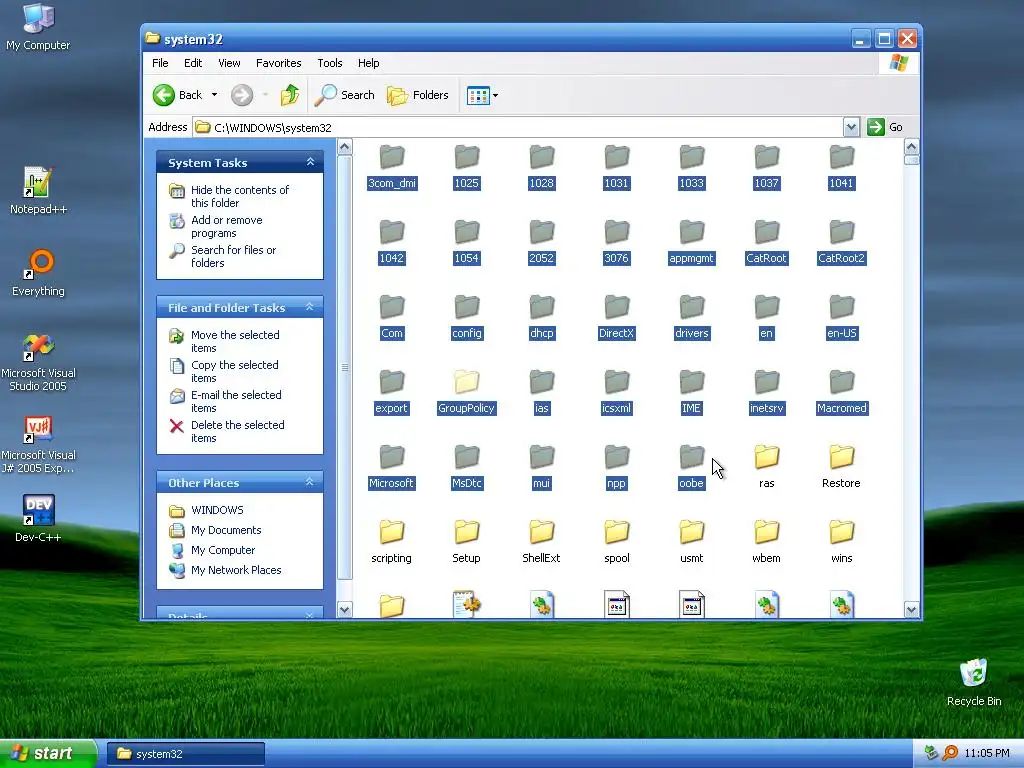Viewport: 1024px width, 768px height.
Task: Open Notepad++ desktop shortcut
Action: [x=39, y=191]
